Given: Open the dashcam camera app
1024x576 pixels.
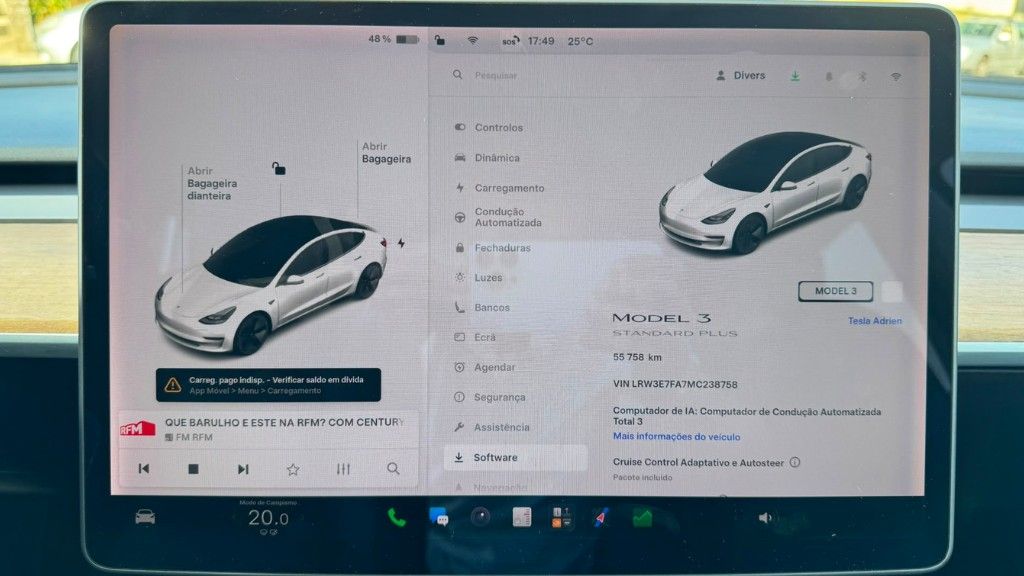Looking at the screenshot, I should (x=480, y=517).
